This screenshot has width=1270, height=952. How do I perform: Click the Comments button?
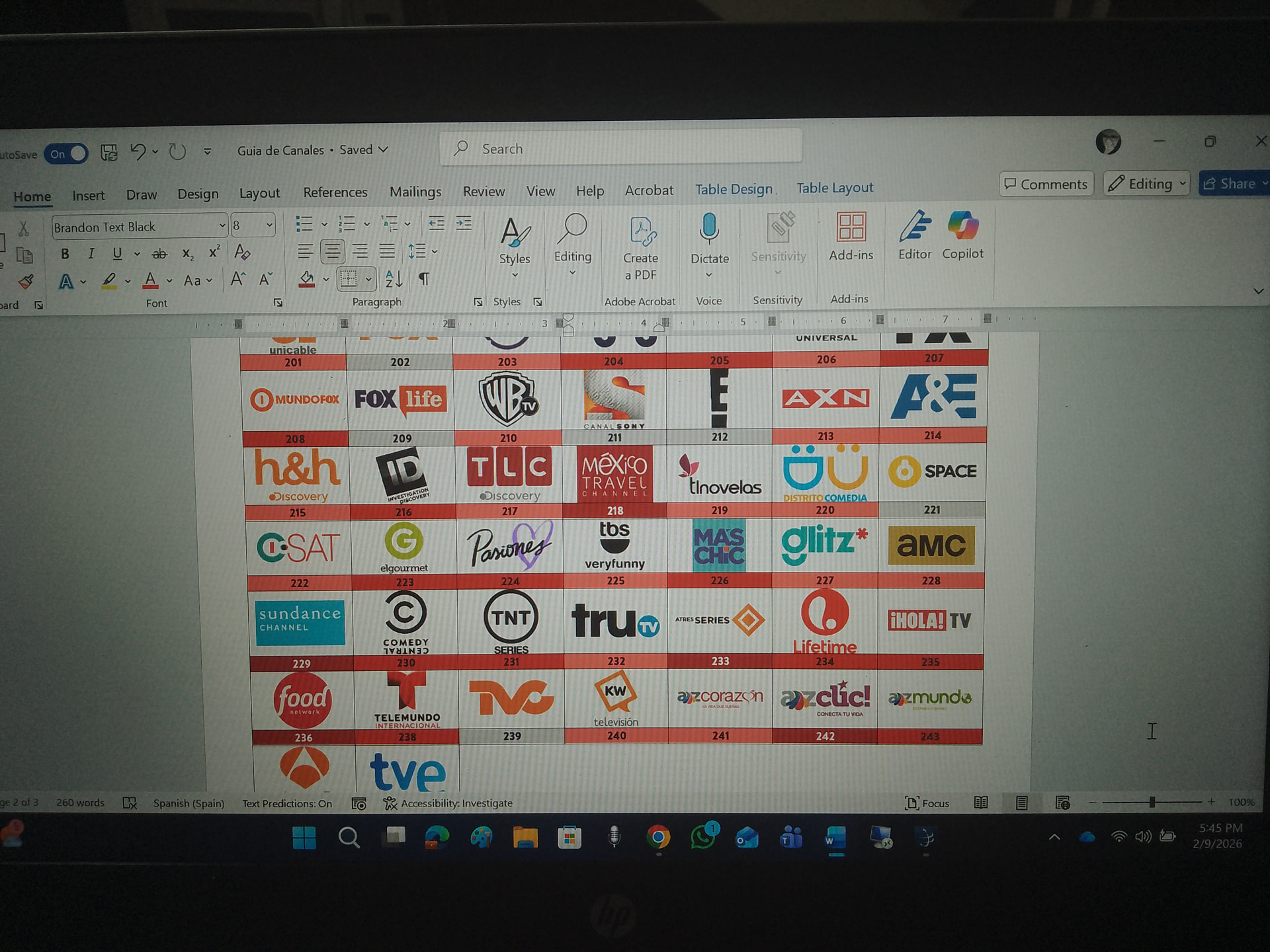tap(1046, 184)
